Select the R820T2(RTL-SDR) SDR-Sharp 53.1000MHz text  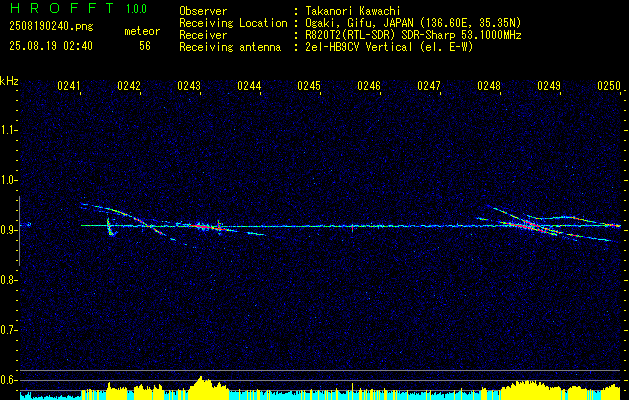click(413, 35)
